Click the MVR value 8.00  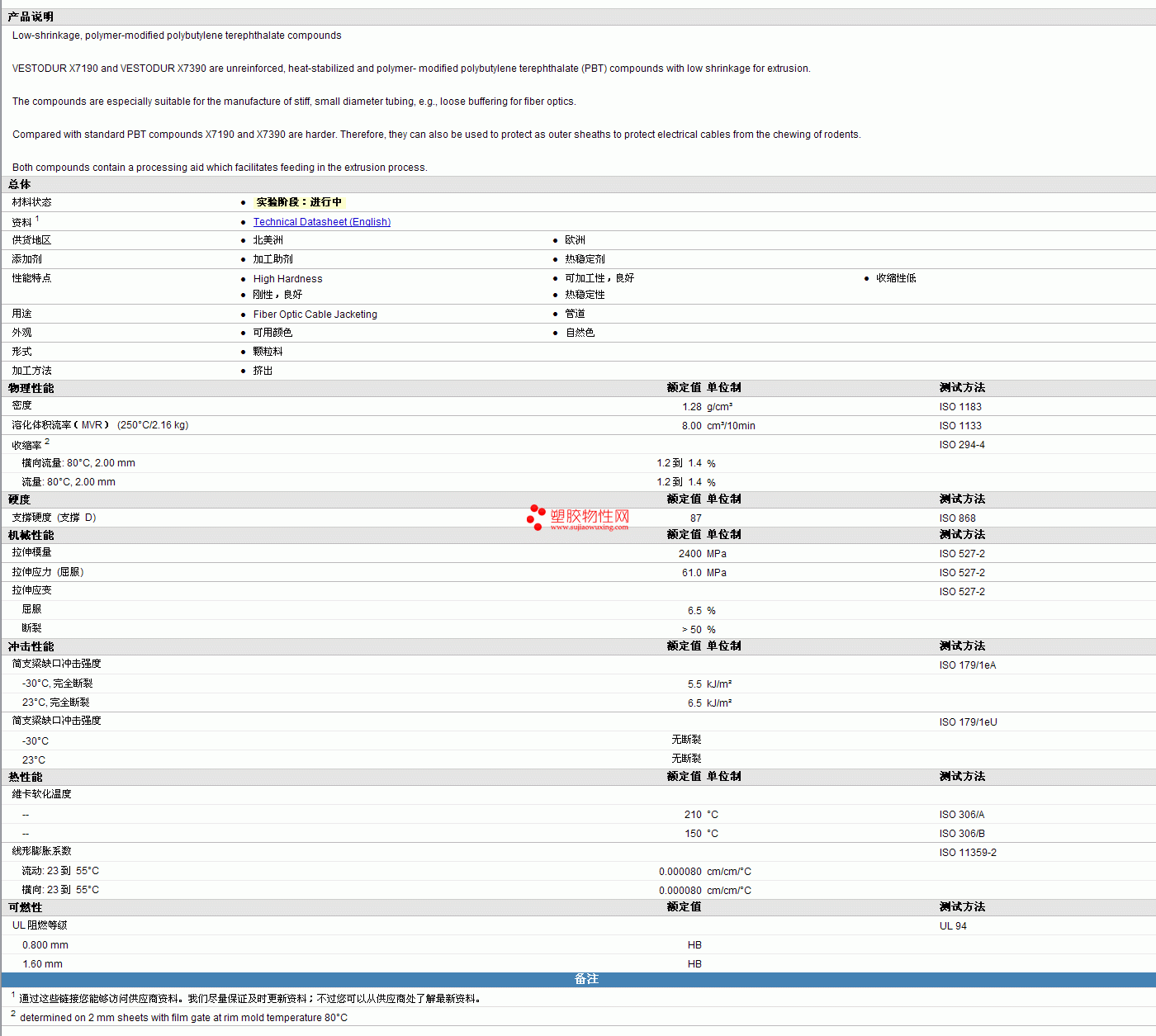[x=692, y=426]
